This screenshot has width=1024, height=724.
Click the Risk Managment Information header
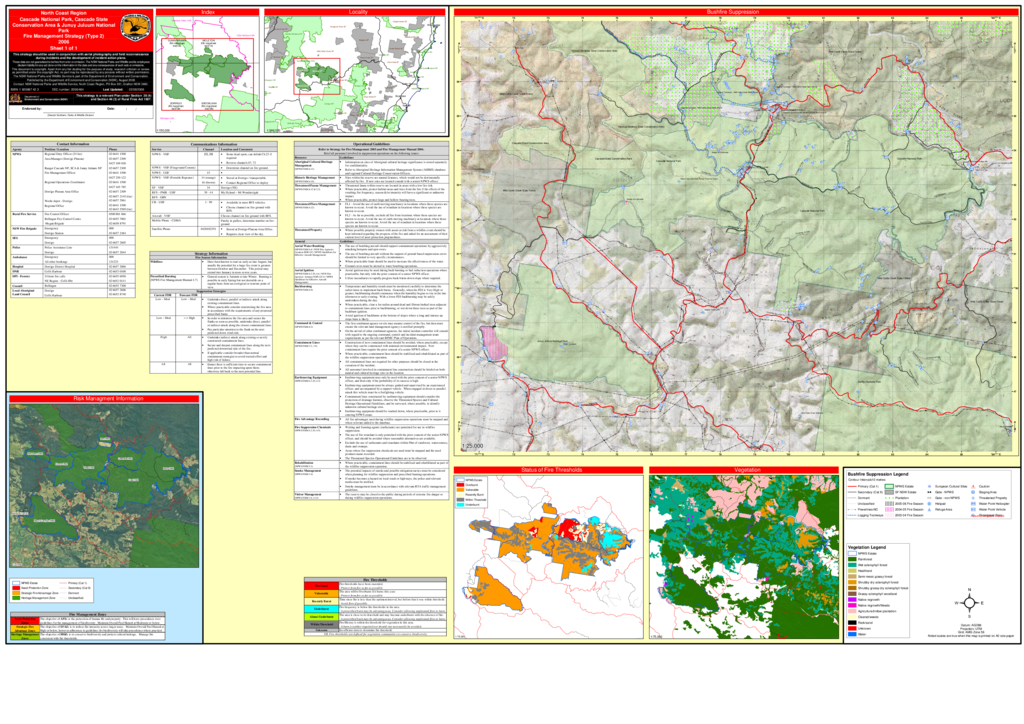pos(104,398)
